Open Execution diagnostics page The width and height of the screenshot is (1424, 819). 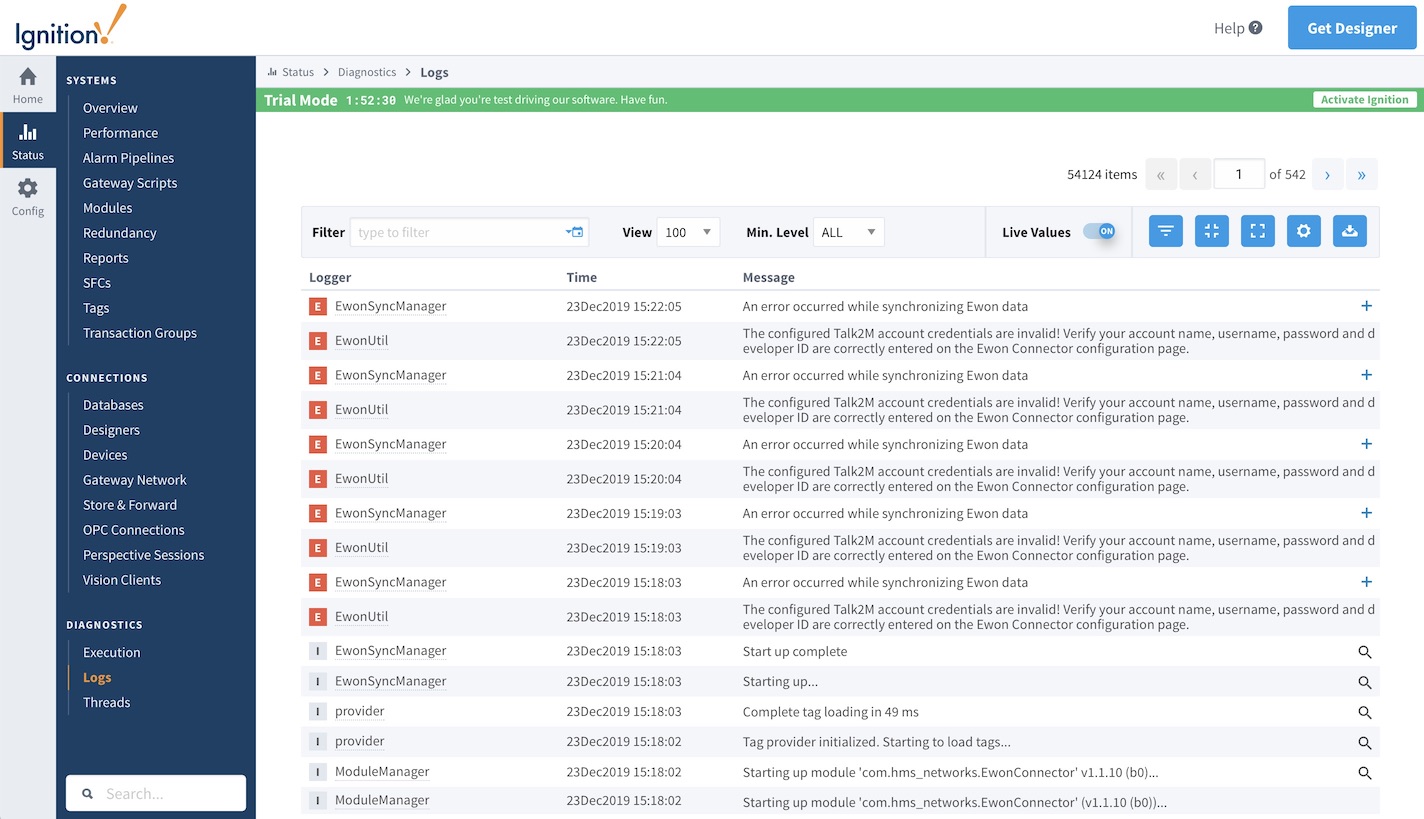coord(112,652)
